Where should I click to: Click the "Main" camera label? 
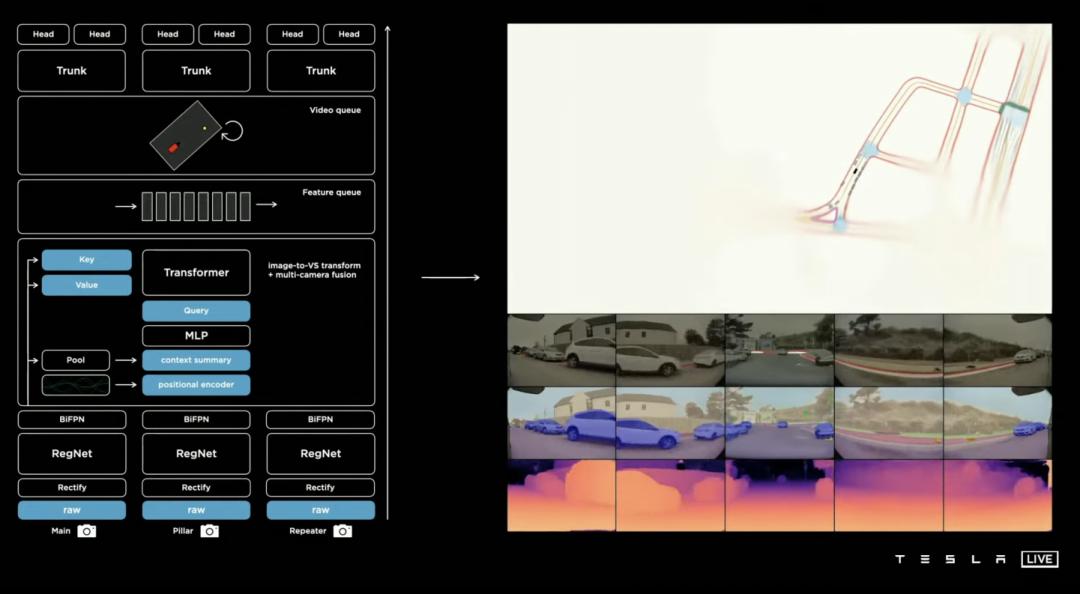pyautogui.click(x=61, y=531)
